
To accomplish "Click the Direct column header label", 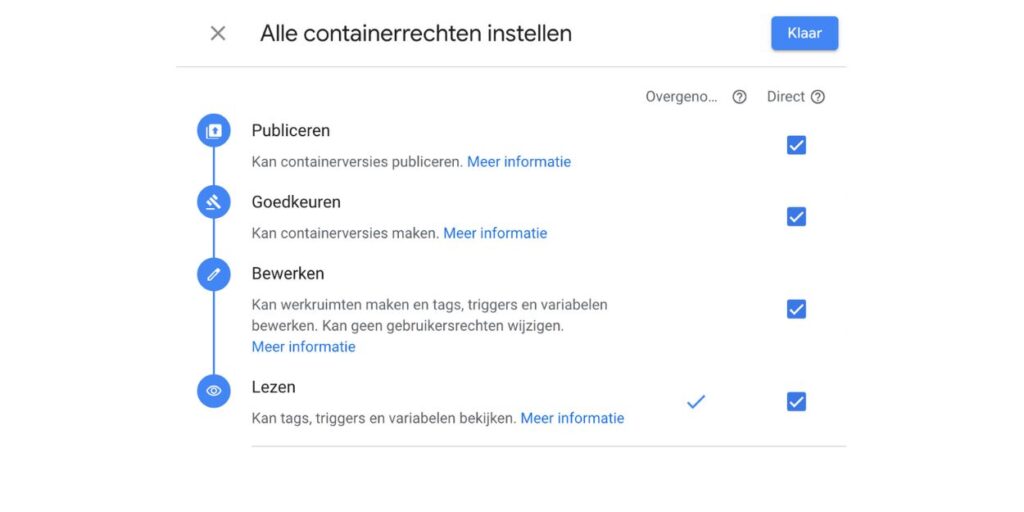I will pos(785,97).
